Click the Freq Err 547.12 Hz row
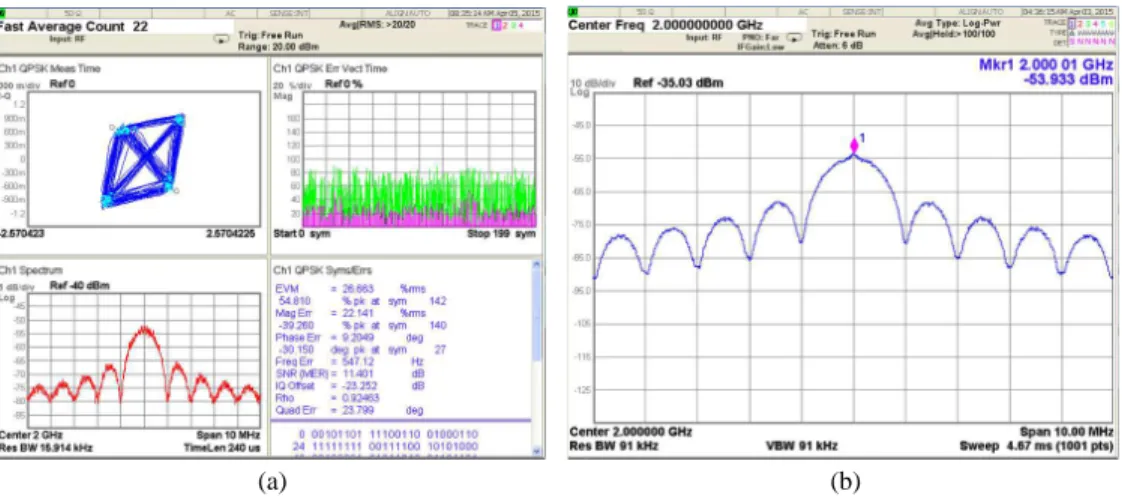This screenshot has width=1122, height=497. [352, 362]
